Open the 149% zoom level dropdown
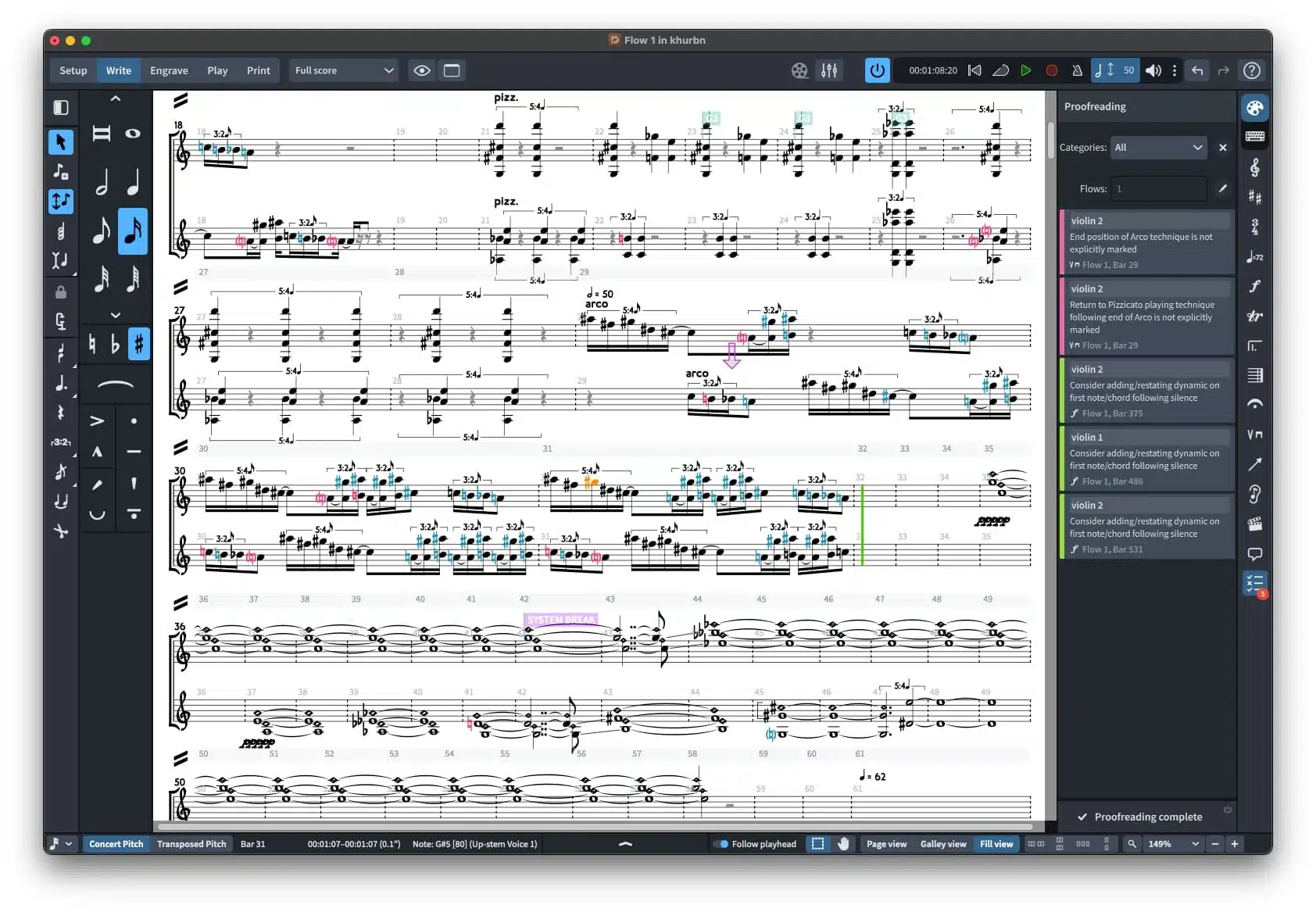Viewport: 1316px width, 912px height. point(1171,844)
